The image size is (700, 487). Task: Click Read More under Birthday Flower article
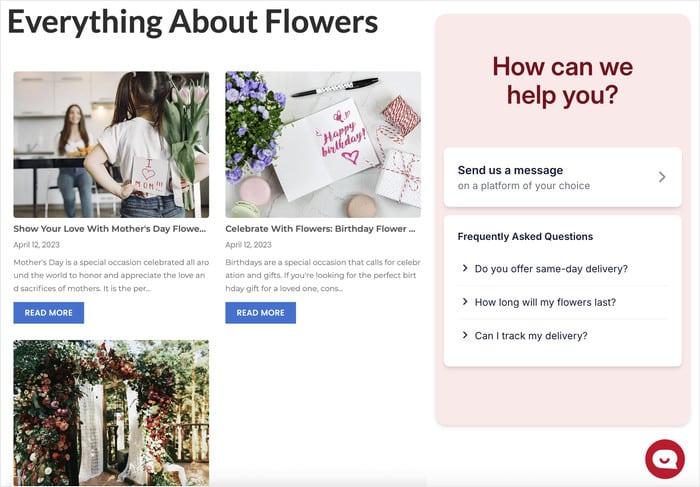tap(260, 313)
